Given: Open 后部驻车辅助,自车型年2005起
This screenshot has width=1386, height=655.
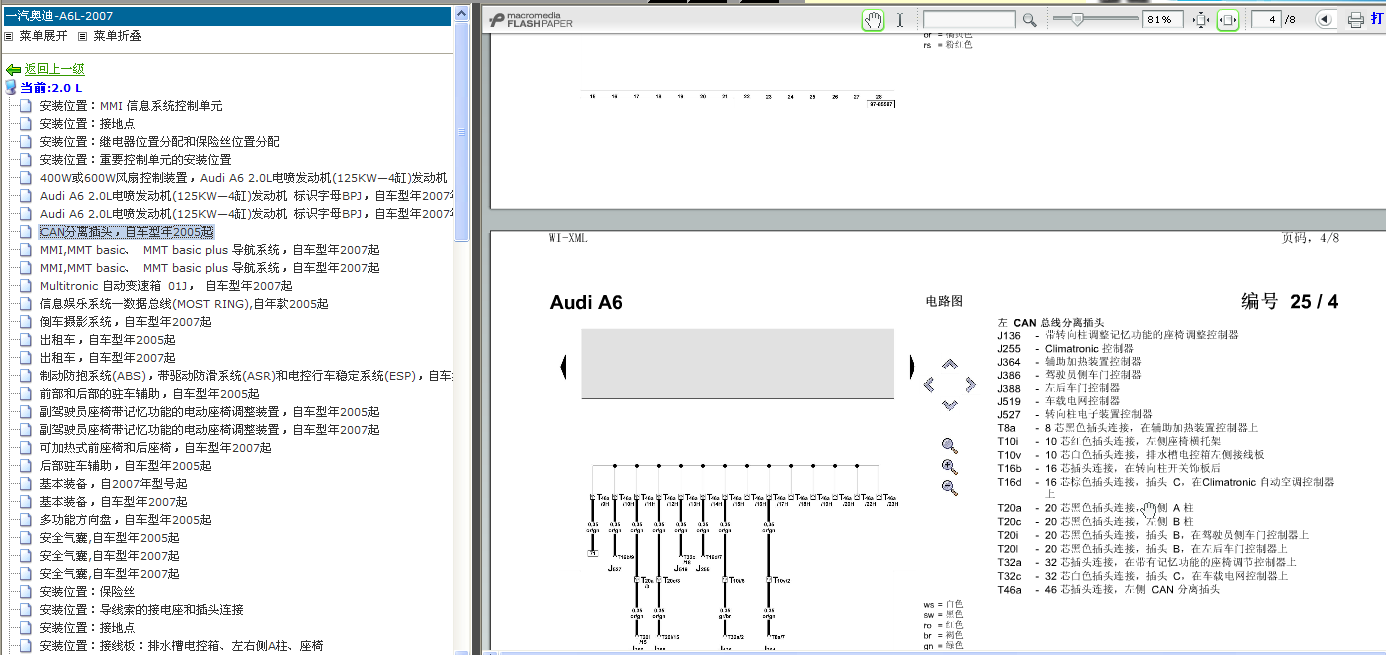Looking at the screenshot, I should pyautogui.click(x=126, y=466).
